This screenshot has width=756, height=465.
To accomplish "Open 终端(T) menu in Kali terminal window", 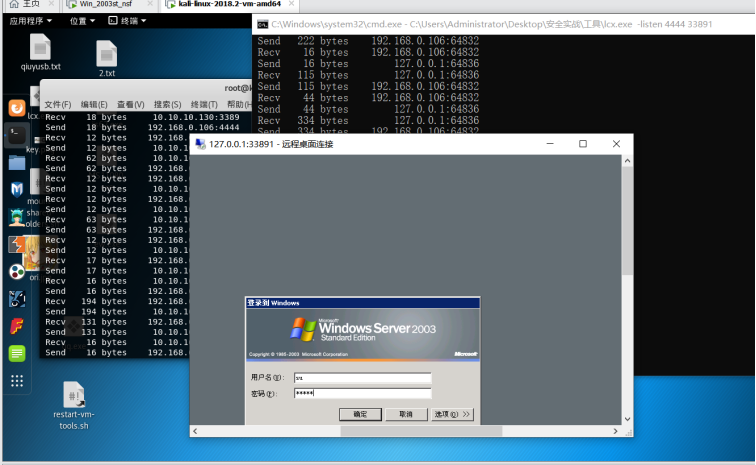I will (204, 105).
